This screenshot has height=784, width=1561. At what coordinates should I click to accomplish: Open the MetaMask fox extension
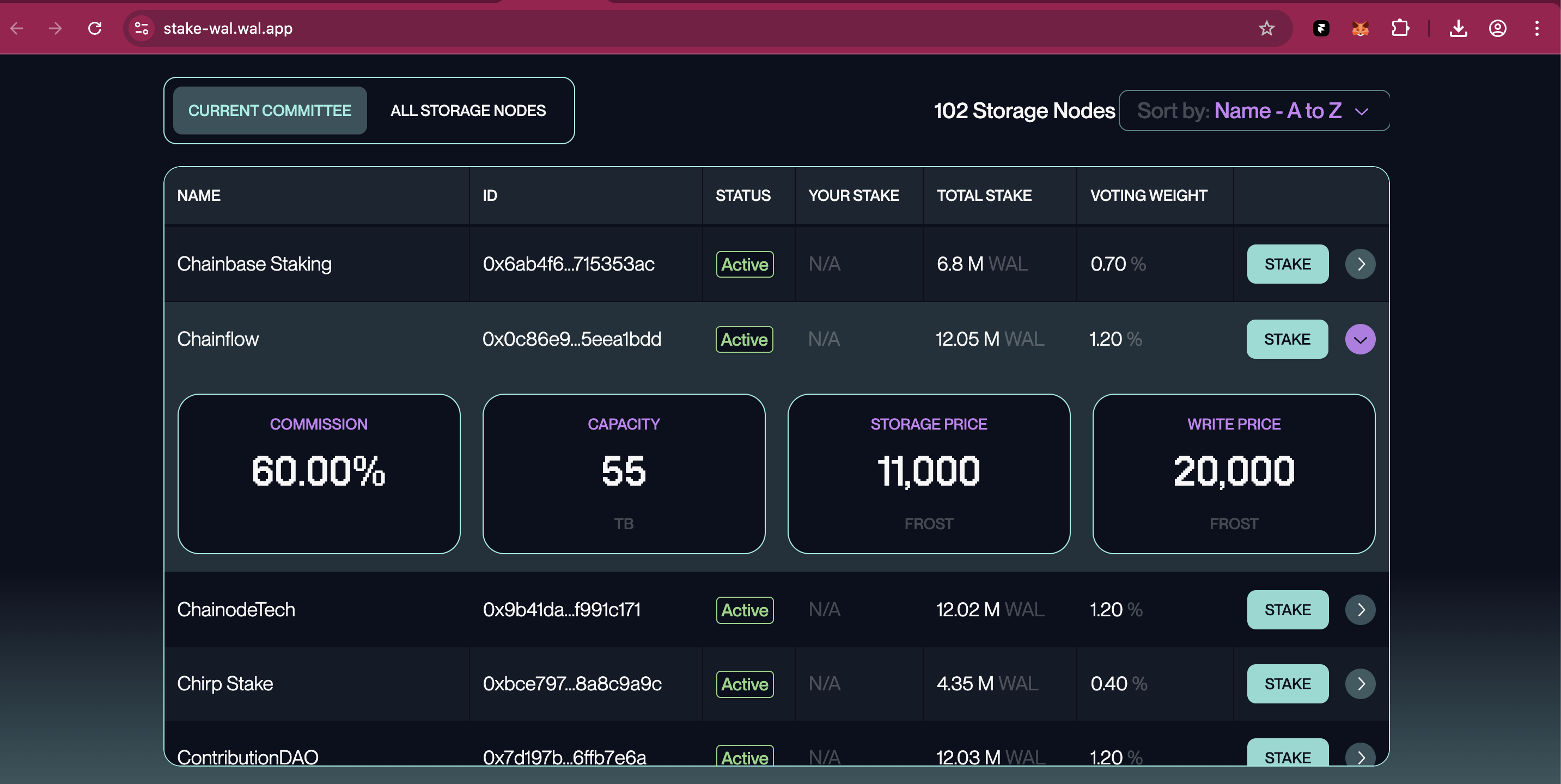[1360, 28]
